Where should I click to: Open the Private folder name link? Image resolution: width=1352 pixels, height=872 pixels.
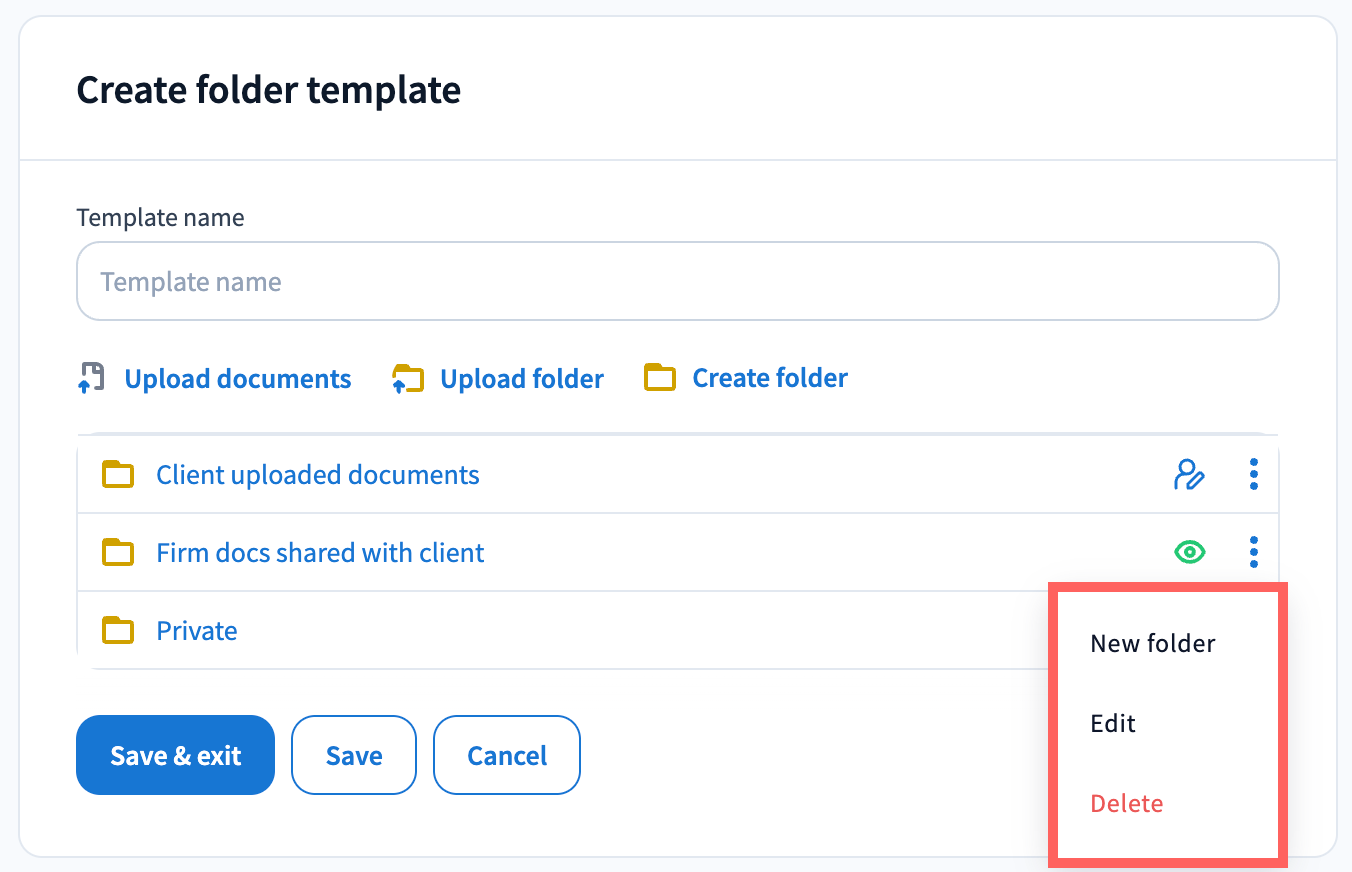point(197,631)
